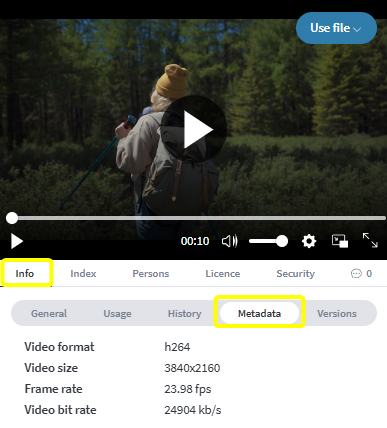This screenshot has height=428, width=387.
Task: Switch to the Index tab
Action: pos(83,274)
